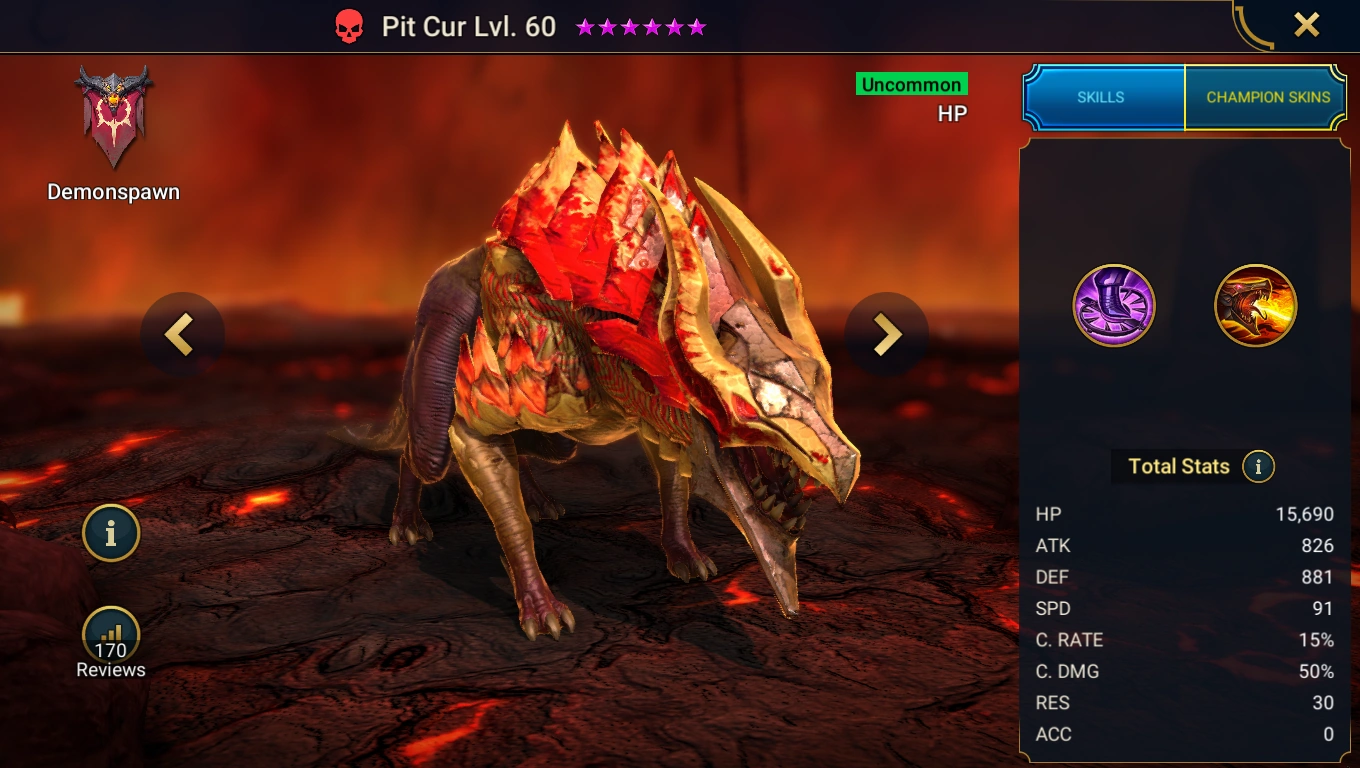Go to the next champion arrow
The width and height of the screenshot is (1360, 768).
point(886,334)
